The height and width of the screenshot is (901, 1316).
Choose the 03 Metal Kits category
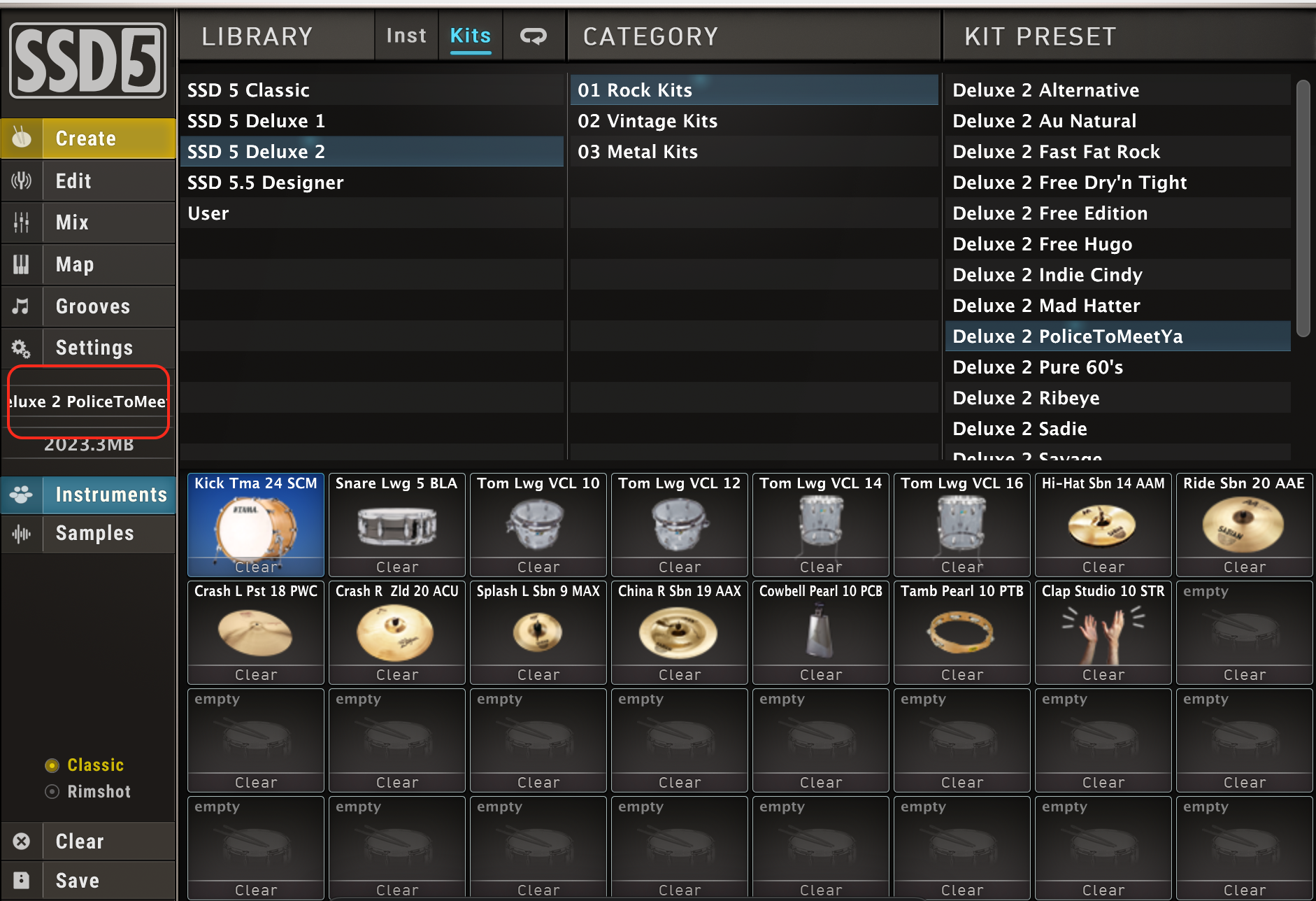[x=754, y=152]
